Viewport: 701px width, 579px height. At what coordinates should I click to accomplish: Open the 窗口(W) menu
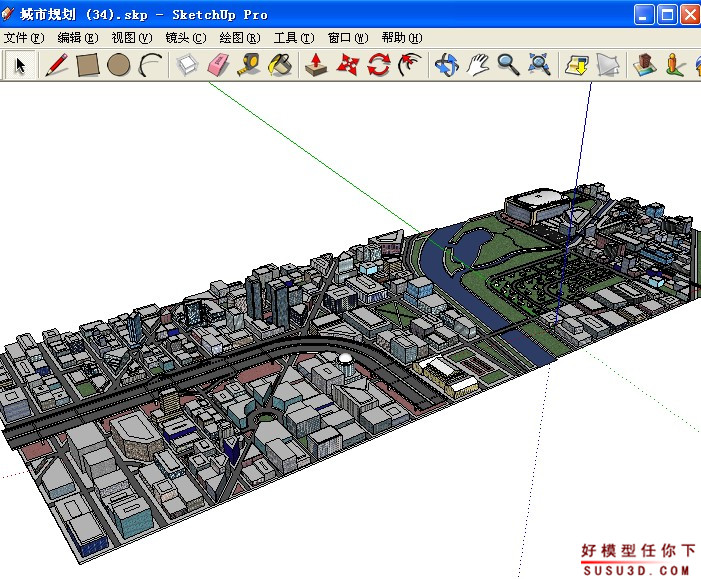point(348,38)
